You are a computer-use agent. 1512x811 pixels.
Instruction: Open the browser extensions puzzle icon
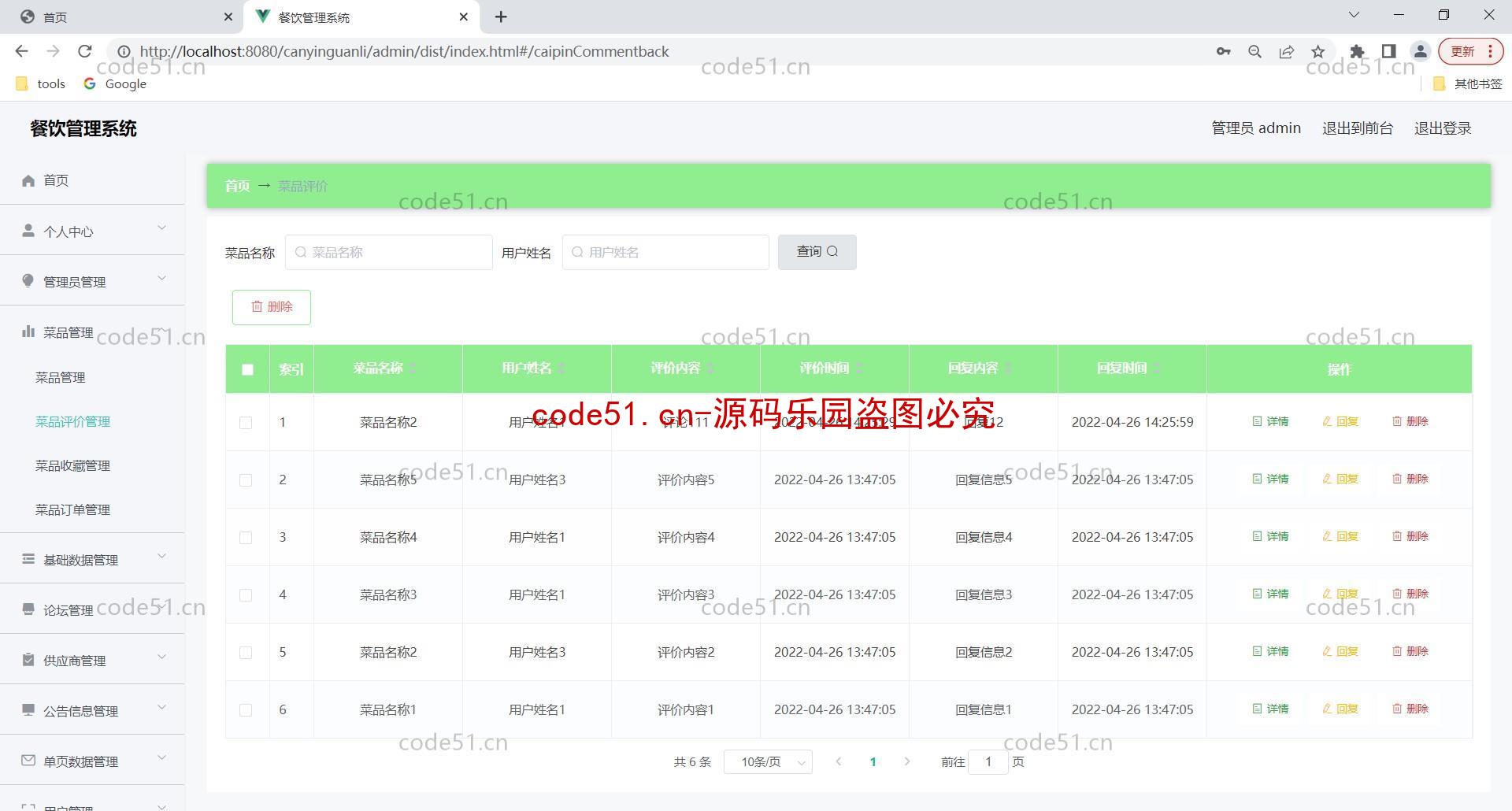click(1357, 51)
